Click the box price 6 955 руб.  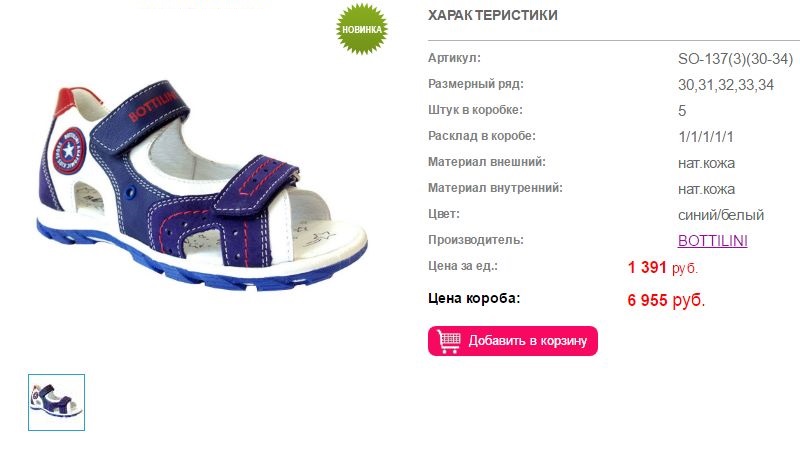click(x=666, y=300)
